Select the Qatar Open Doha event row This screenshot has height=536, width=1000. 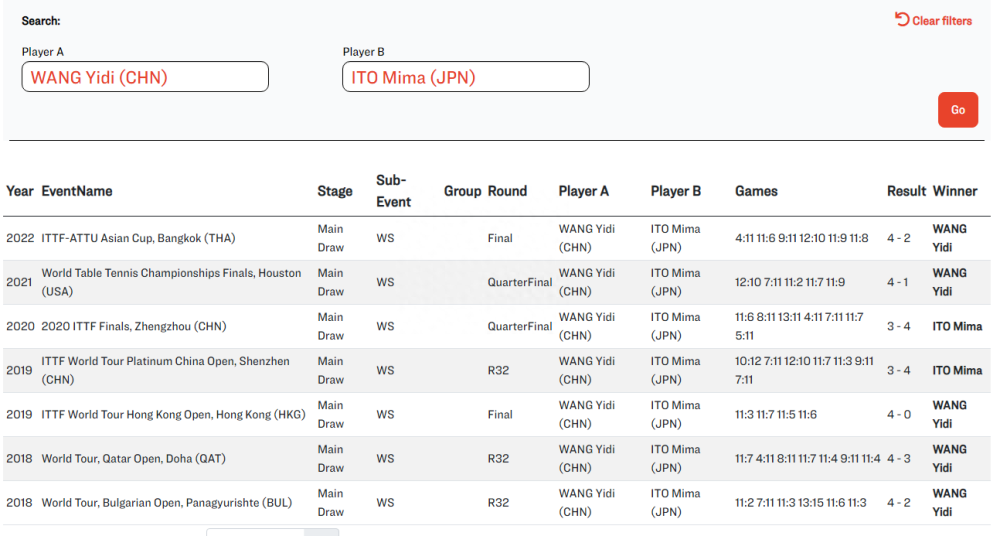497,458
